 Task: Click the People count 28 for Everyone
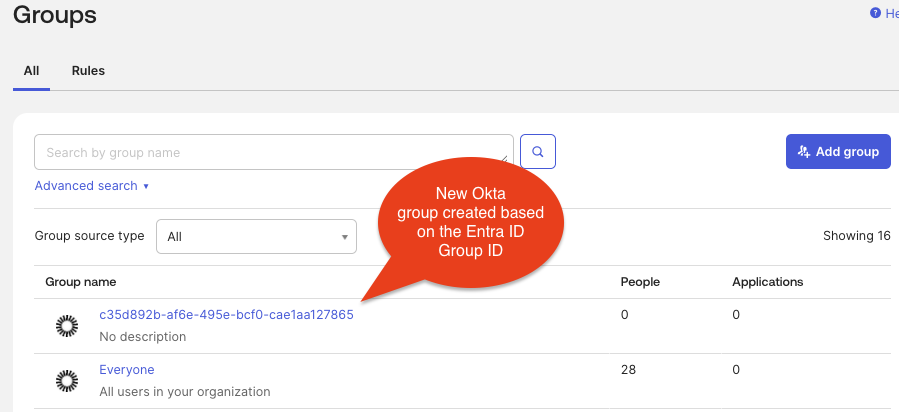pyautogui.click(x=628, y=370)
